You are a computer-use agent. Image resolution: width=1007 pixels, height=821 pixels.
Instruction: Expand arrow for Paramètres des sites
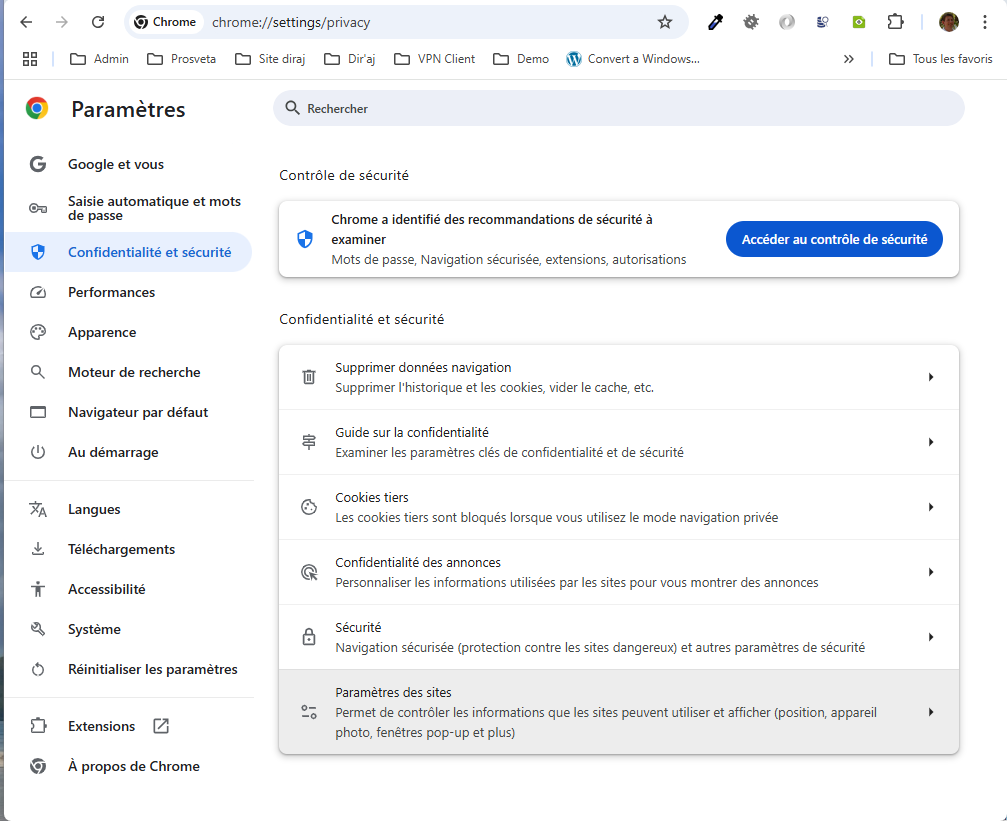point(931,712)
